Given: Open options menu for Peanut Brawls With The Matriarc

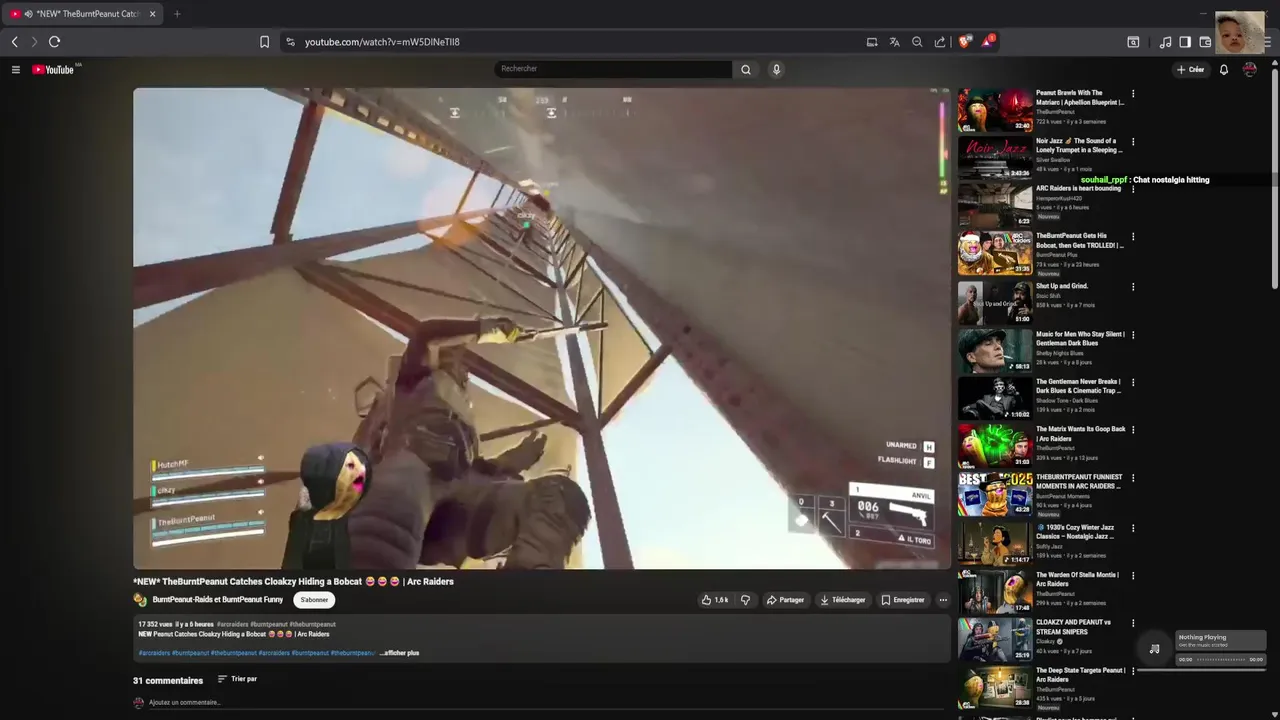Looking at the screenshot, I should pyautogui.click(x=1133, y=94).
